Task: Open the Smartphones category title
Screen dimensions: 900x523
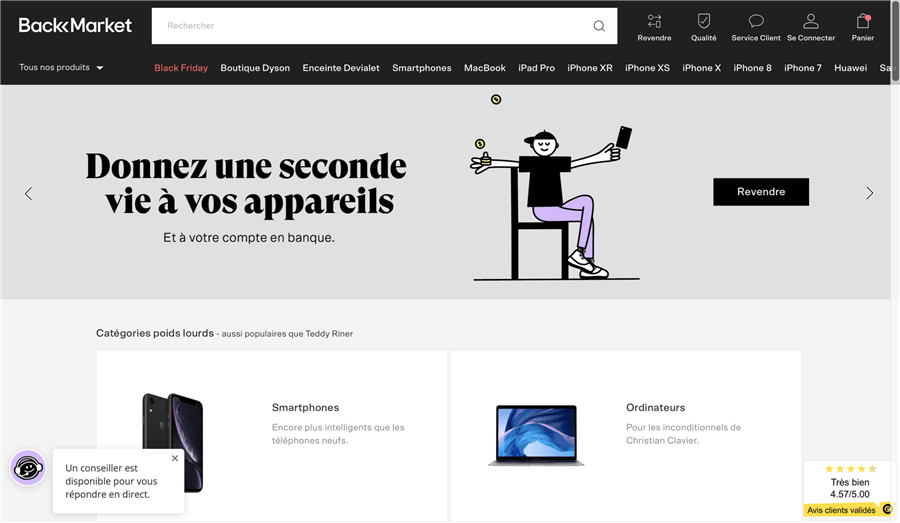Action: point(305,408)
